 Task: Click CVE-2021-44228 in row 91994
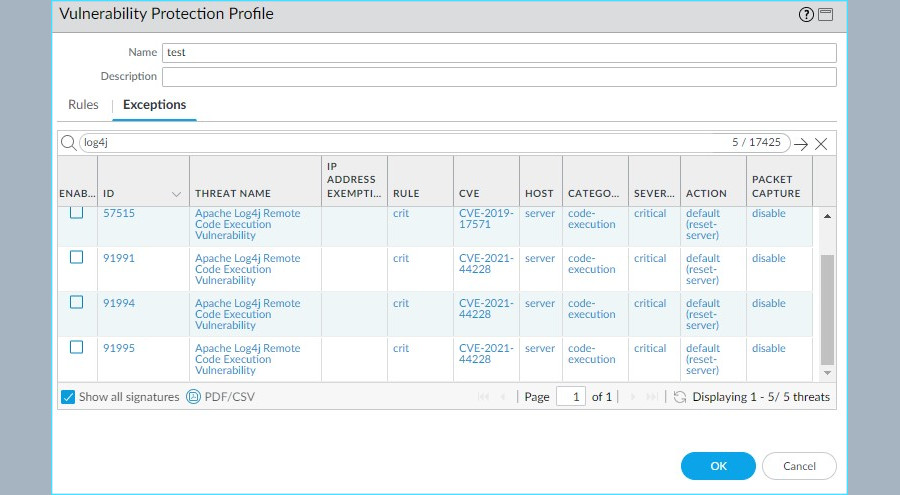point(486,309)
